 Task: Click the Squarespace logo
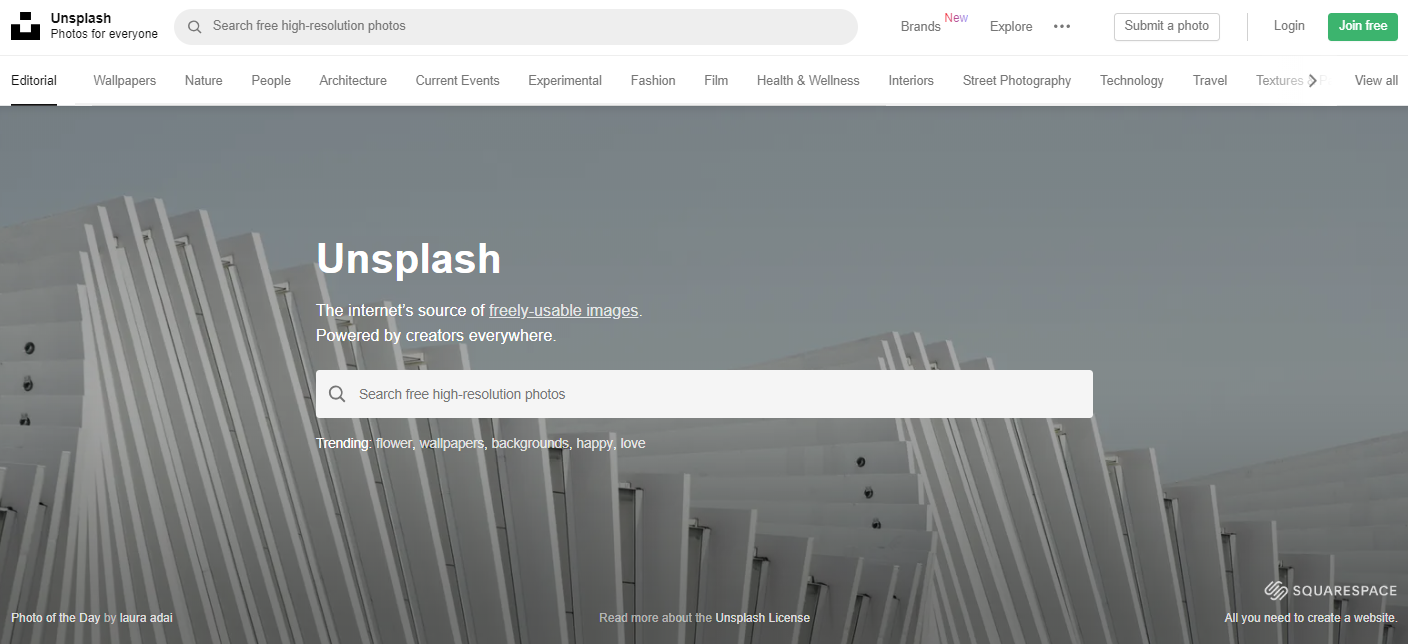coord(1330,591)
